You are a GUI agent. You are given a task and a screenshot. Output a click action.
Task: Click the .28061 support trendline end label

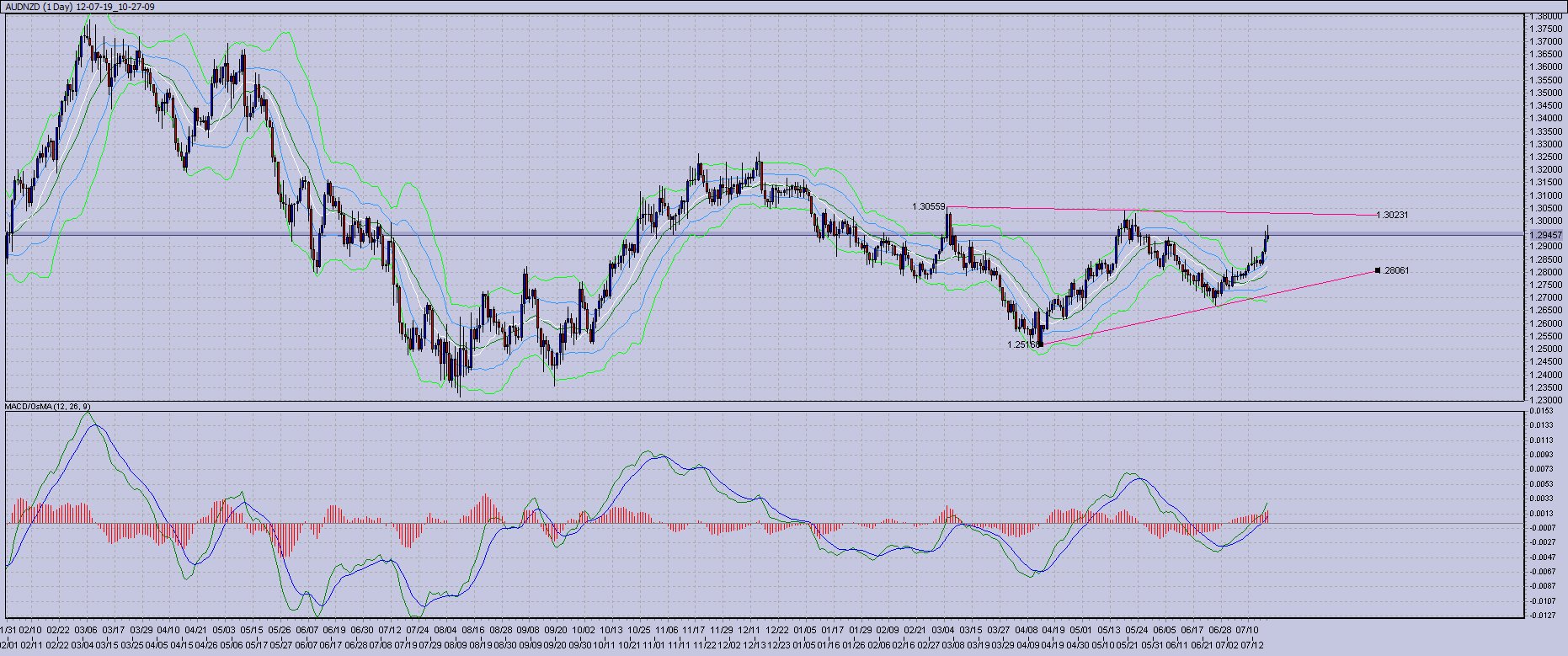[1396, 271]
